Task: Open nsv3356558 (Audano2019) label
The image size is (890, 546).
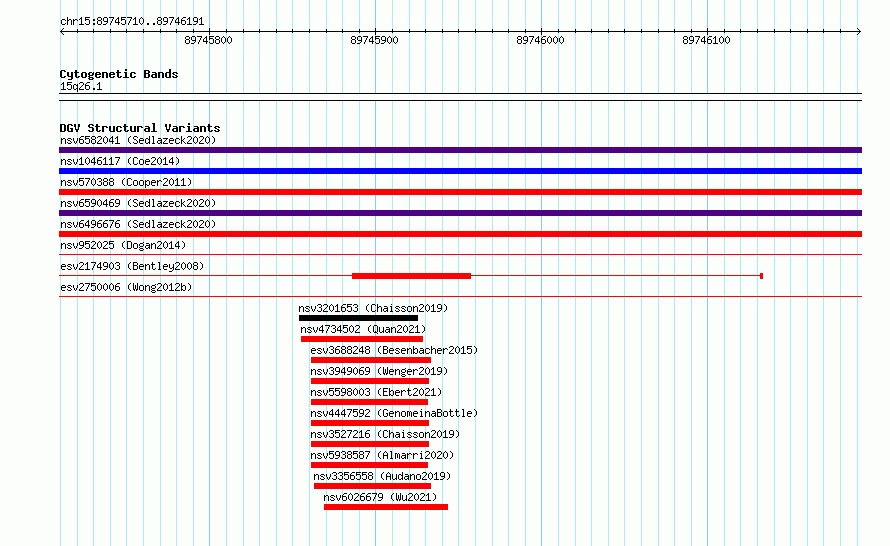Action: (x=382, y=476)
